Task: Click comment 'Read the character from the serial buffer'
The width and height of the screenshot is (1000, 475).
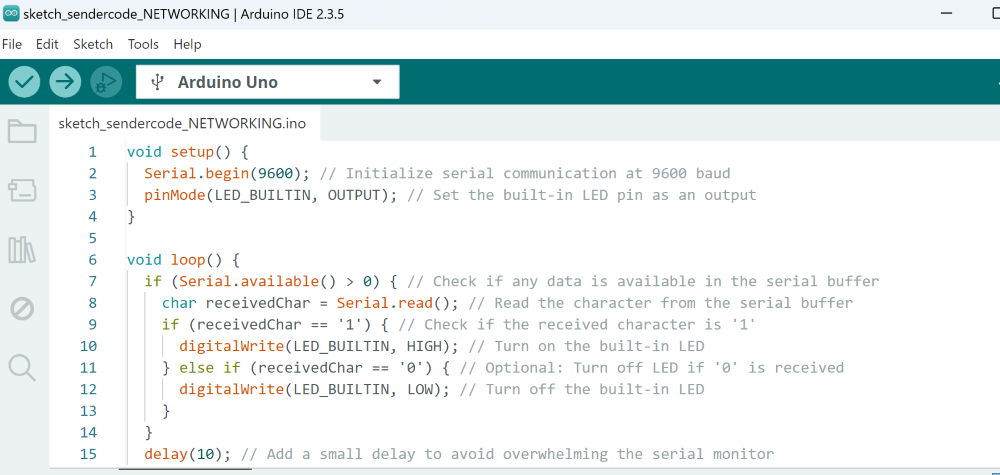Action: (x=673, y=303)
